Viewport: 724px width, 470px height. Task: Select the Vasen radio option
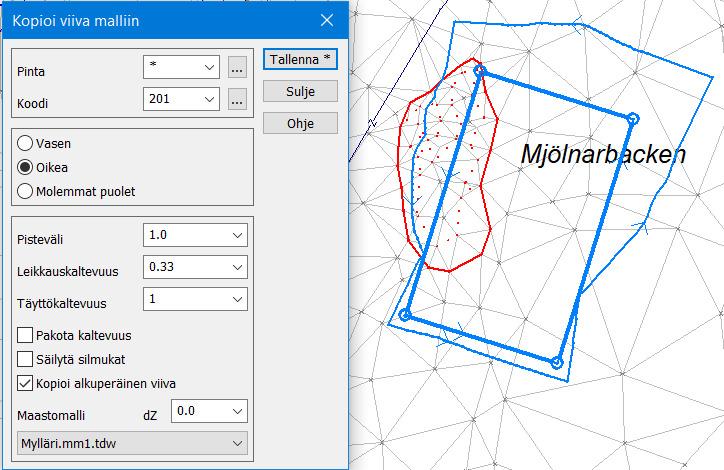[x=25, y=143]
